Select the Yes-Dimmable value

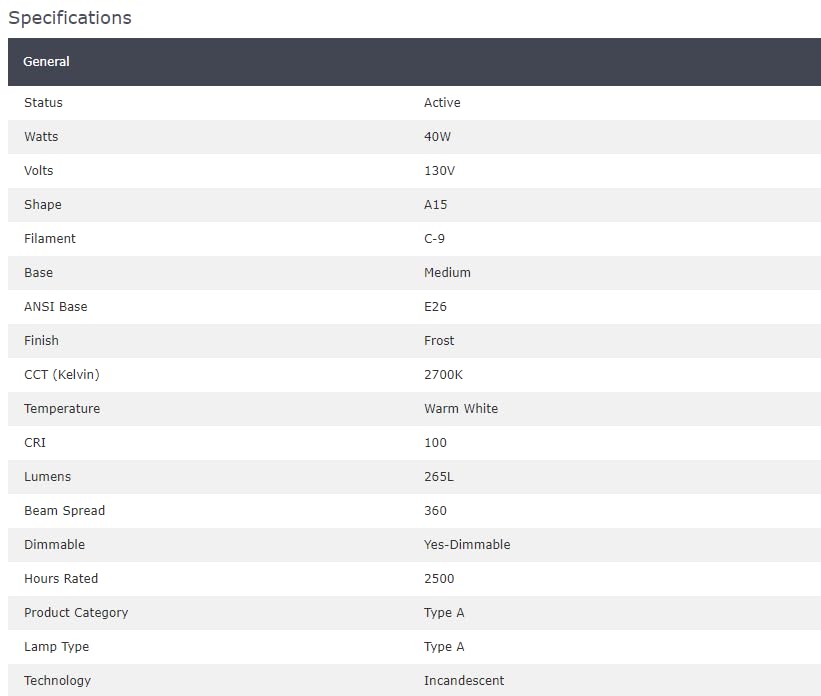click(x=467, y=545)
